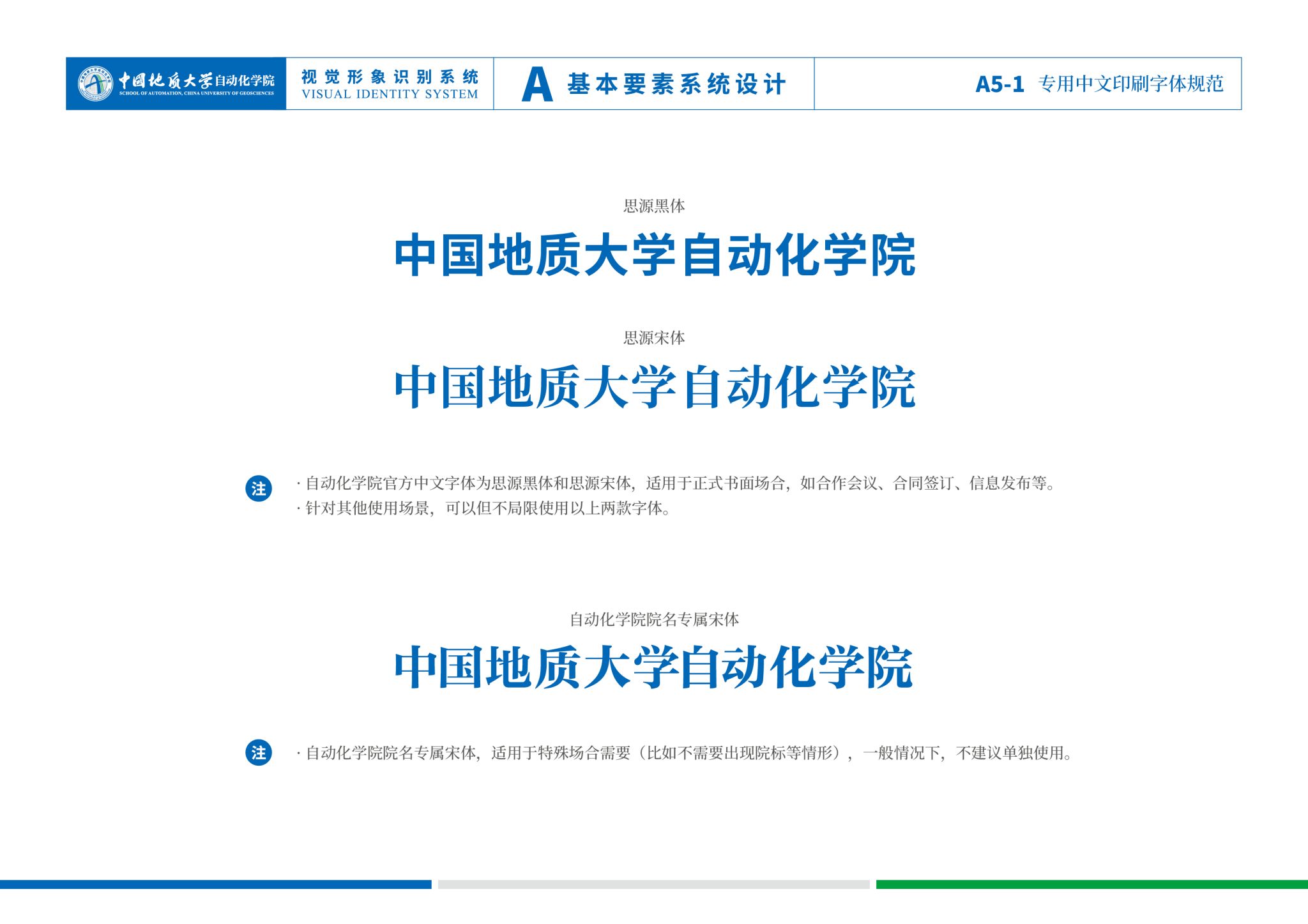
Task: Select the 思源宋体 font label
Action: pos(654,338)
